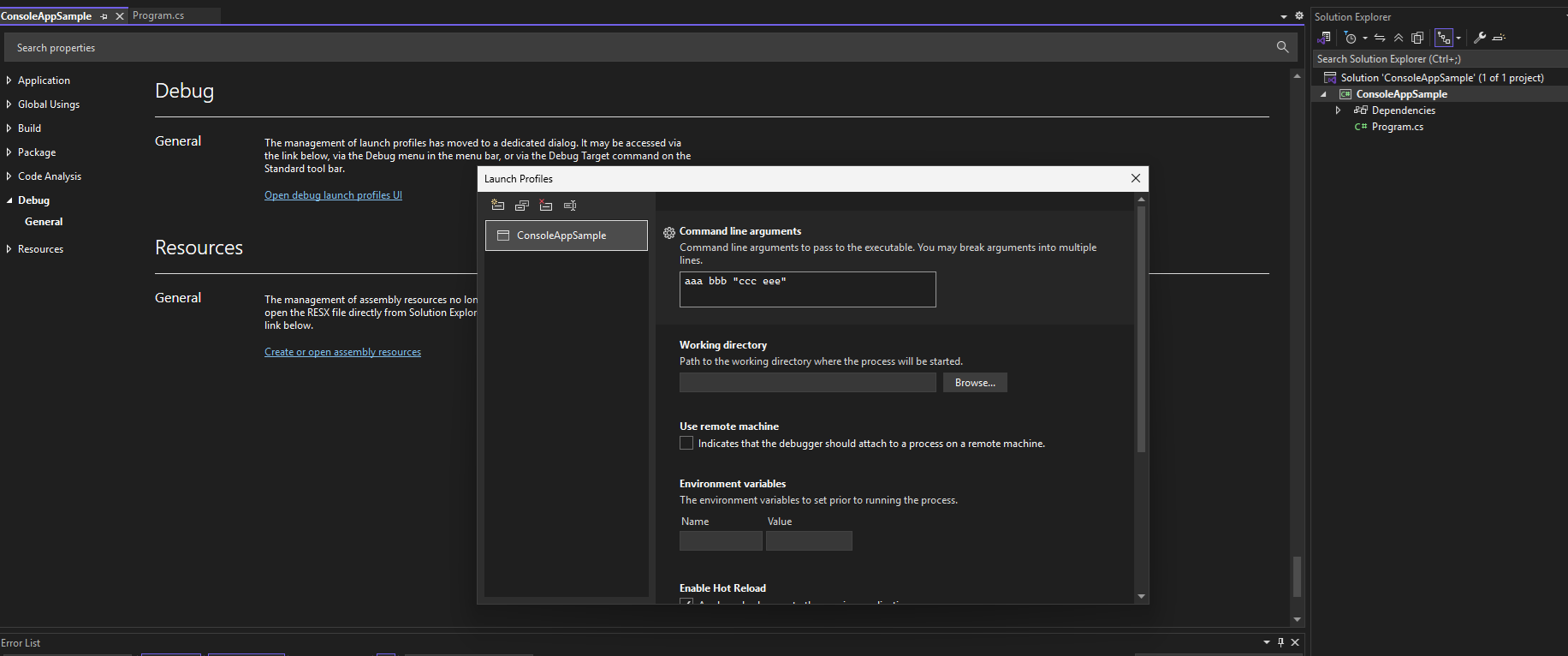
Task: Click the properties page scrollbar thumb
Action: tap(1297, 576)
